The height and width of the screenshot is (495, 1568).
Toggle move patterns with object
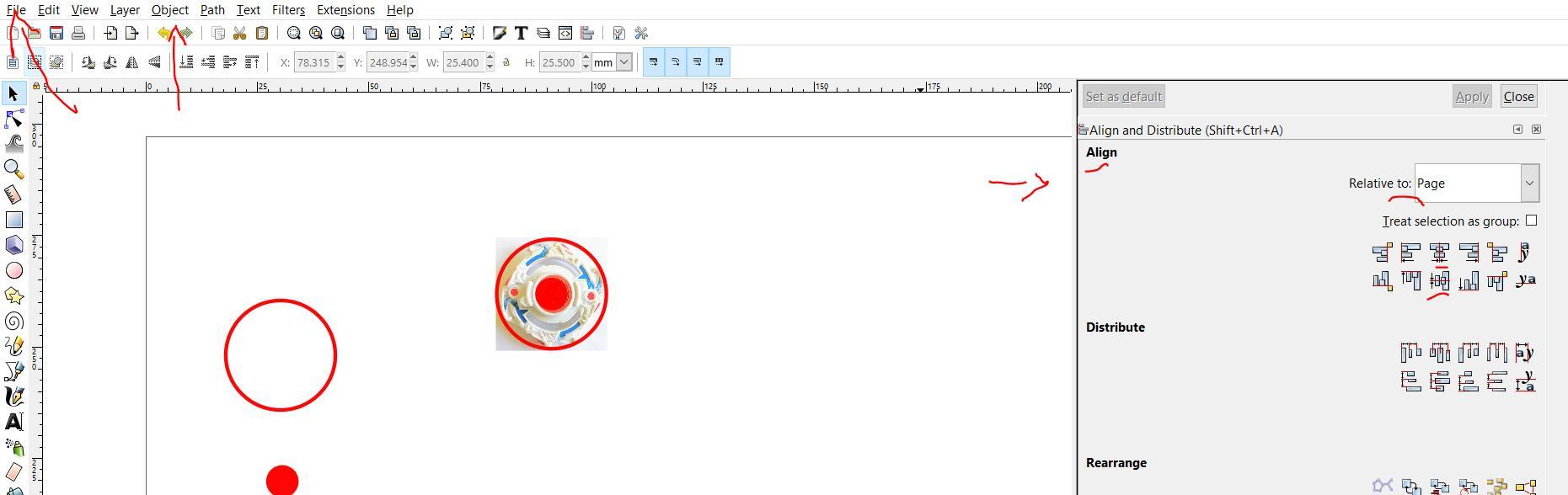(x=720, y=62)
